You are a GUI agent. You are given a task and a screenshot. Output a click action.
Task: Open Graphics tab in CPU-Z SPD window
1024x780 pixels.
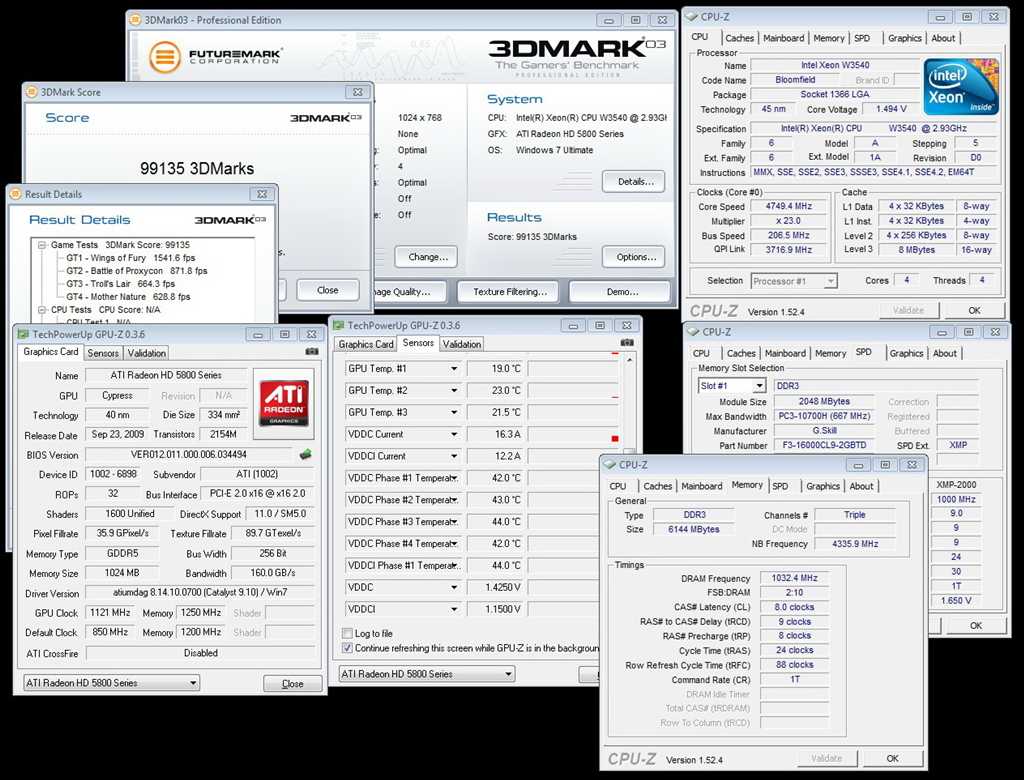coord(906,353)
